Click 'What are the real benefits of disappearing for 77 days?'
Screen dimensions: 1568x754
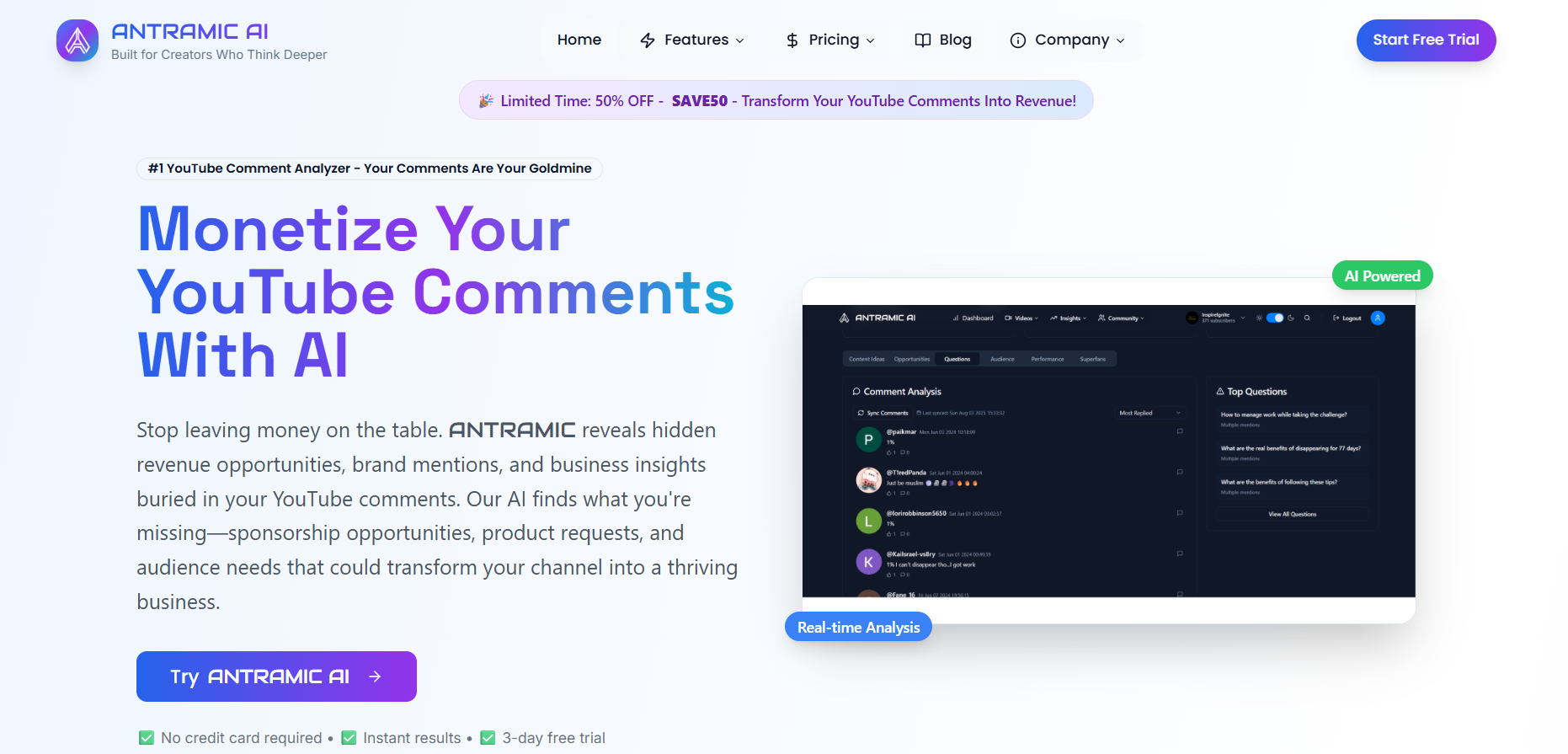tap(1290, 448)
